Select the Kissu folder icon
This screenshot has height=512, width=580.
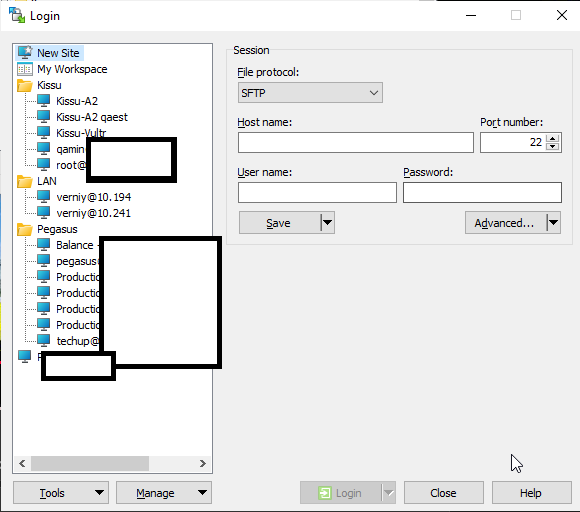[x=25, y=85]
